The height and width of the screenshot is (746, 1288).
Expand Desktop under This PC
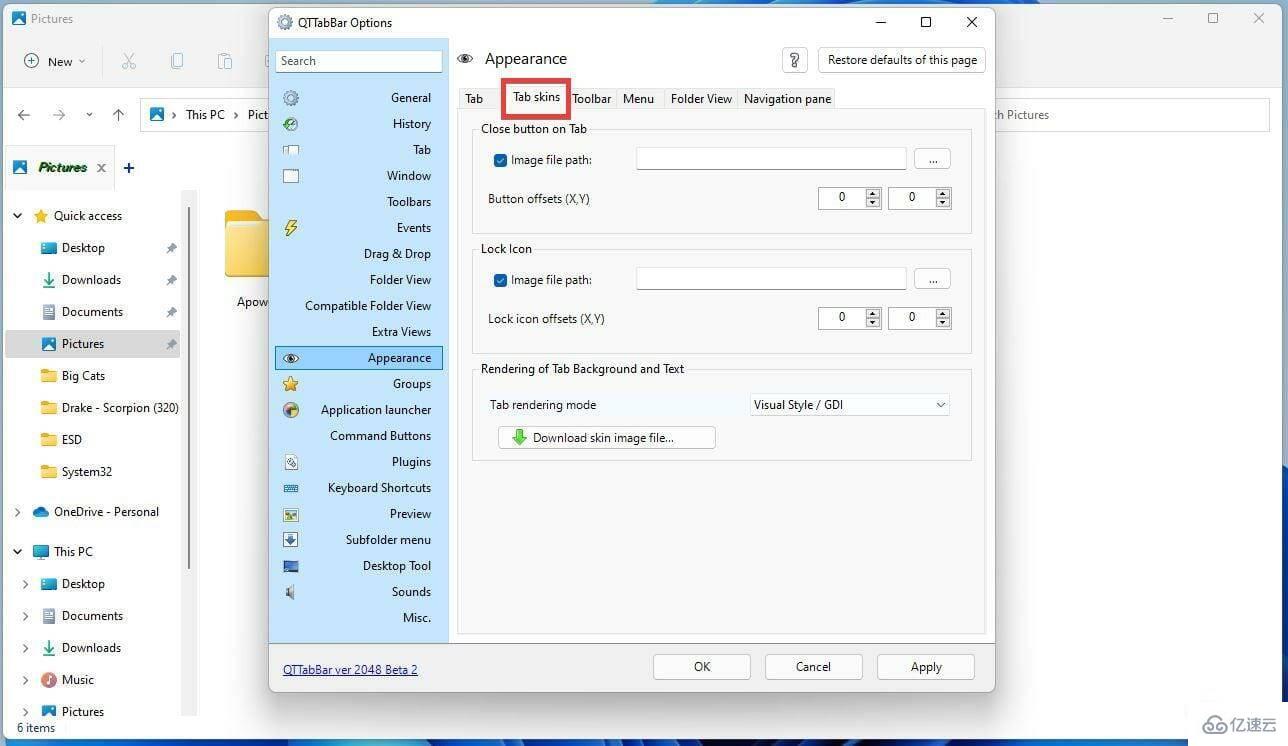click(26, 584)
